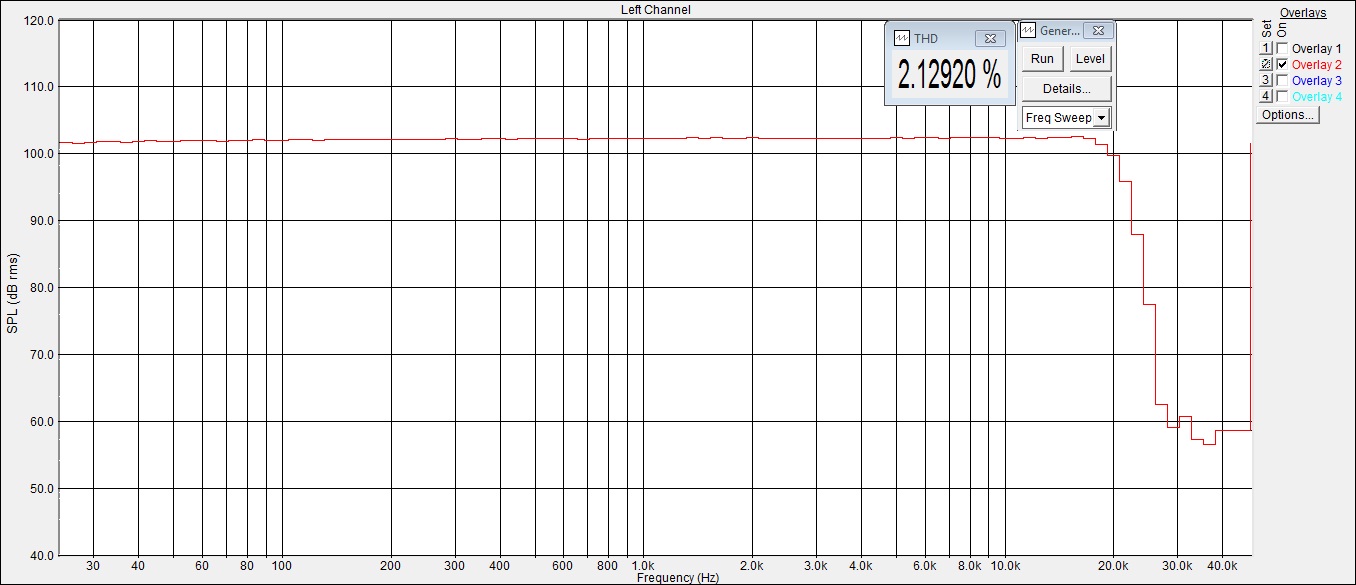
Task: Click the generator Level button
Action: point(1089,59)
